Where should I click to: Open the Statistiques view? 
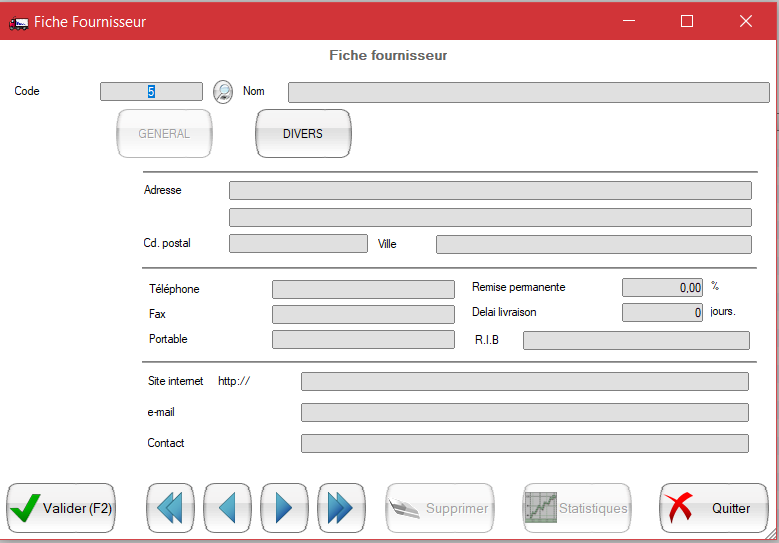click(577, 508)
